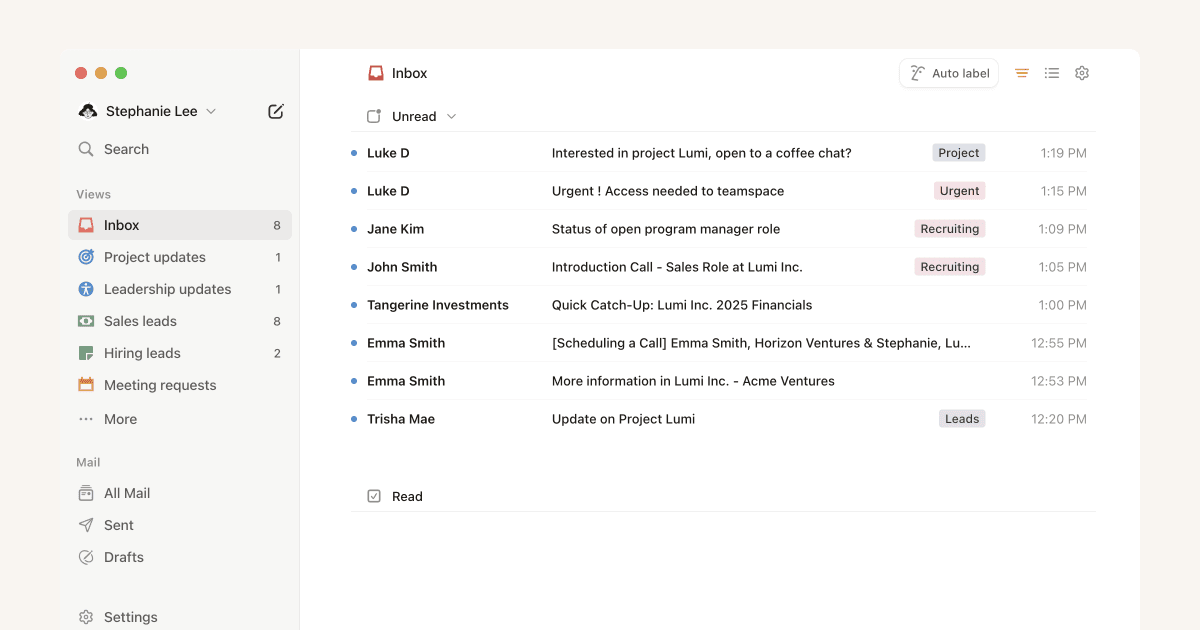
Task: Select the unread dot beside Trisha Mae
Action: pos(352,419)
